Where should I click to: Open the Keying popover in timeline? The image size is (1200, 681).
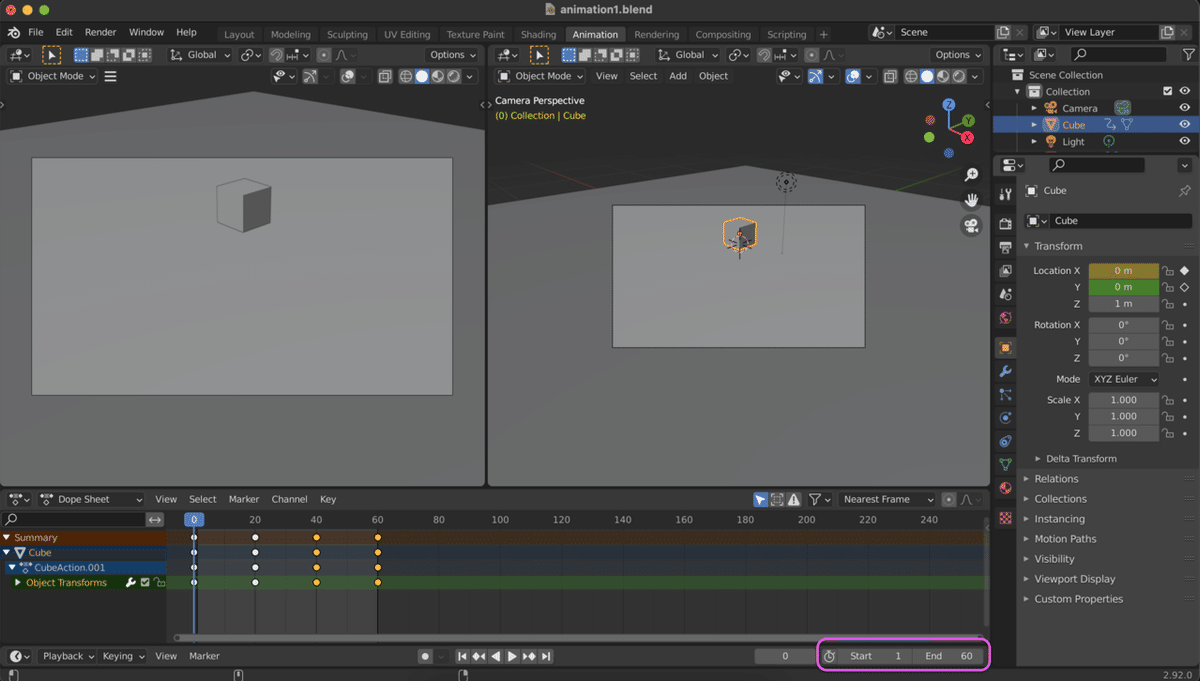[123, 656]
